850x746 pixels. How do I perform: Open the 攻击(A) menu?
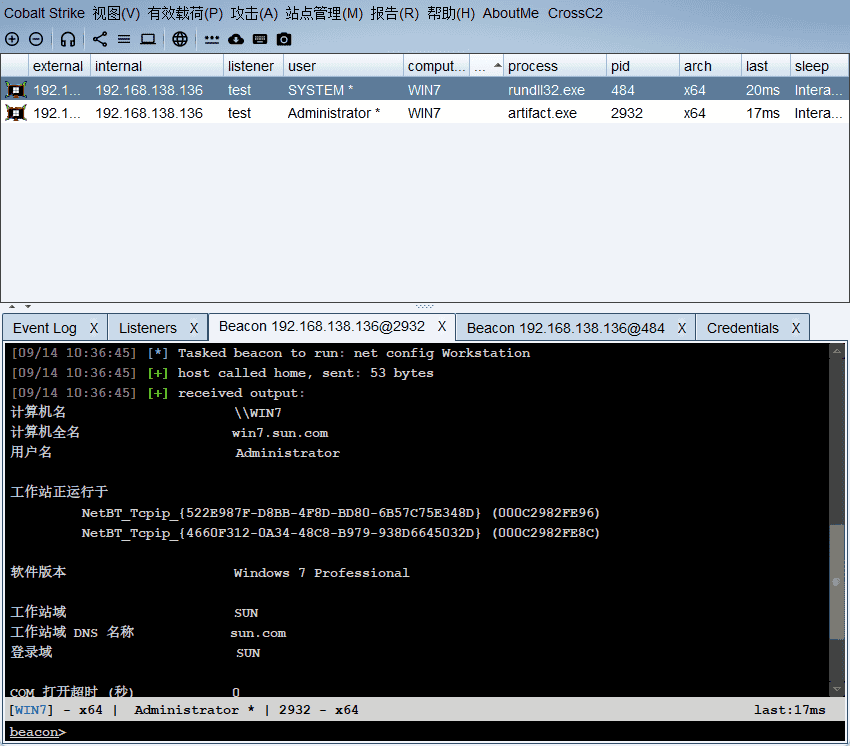point(254,13)
